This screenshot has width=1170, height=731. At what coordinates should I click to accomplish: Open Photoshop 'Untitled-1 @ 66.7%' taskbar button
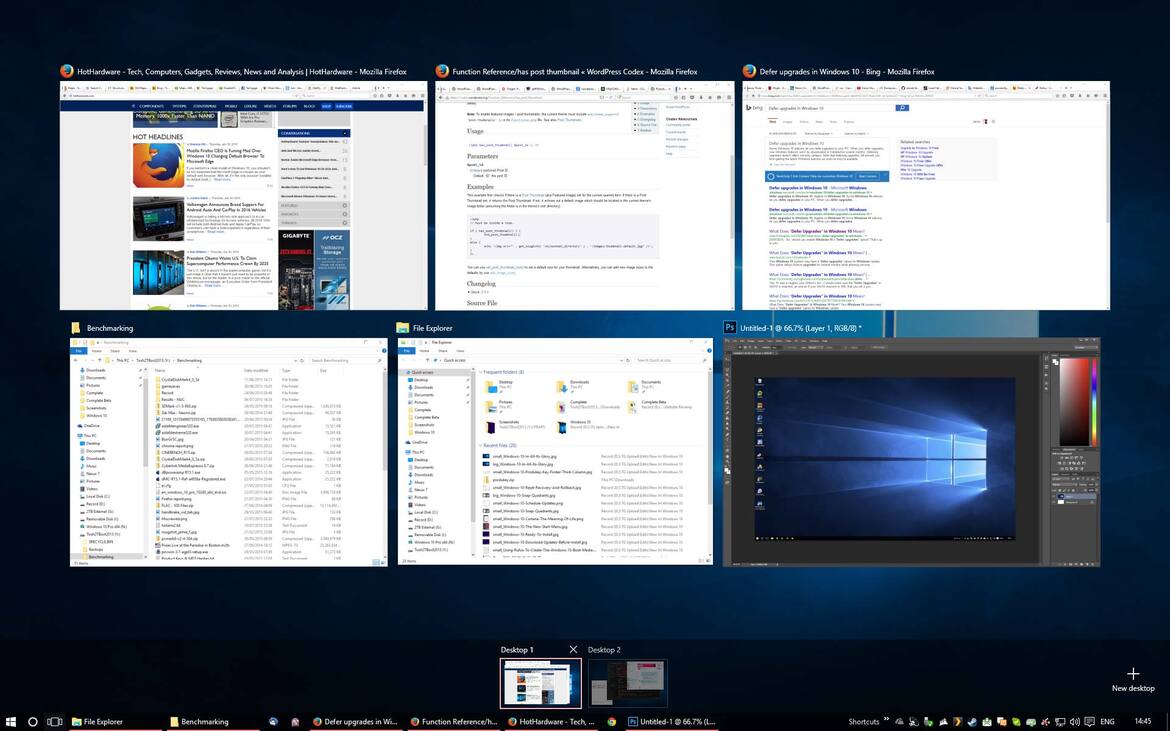pyautogui.click(x=672, y=721)
